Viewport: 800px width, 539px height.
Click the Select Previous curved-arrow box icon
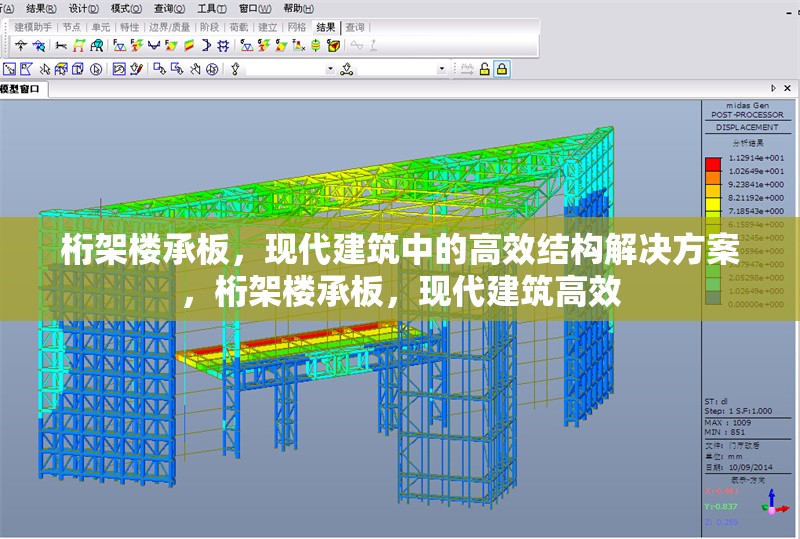(119, 69)
